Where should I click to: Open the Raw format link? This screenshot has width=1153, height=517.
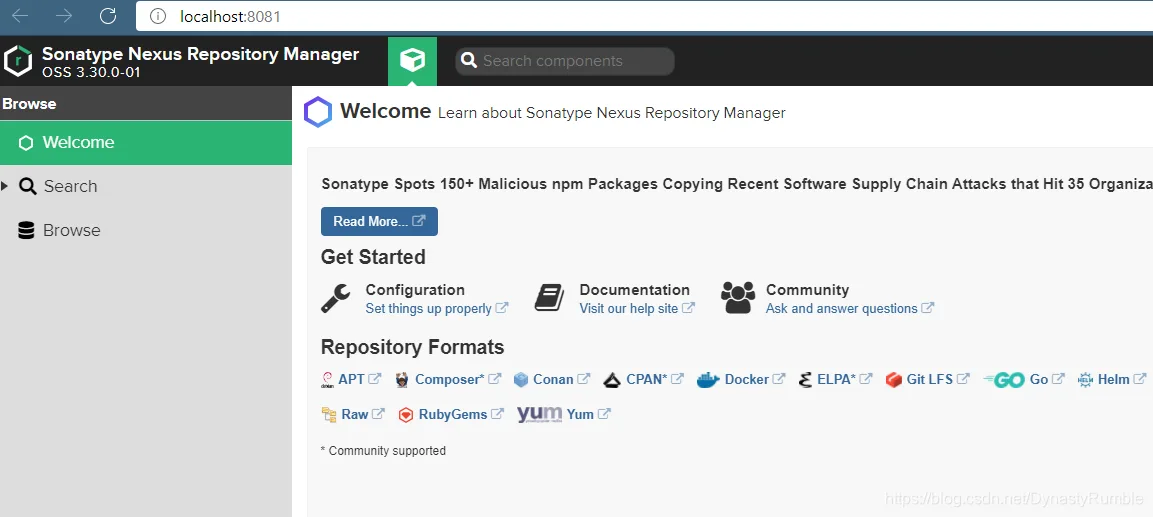pyautogui.click(x=363, y=414)
